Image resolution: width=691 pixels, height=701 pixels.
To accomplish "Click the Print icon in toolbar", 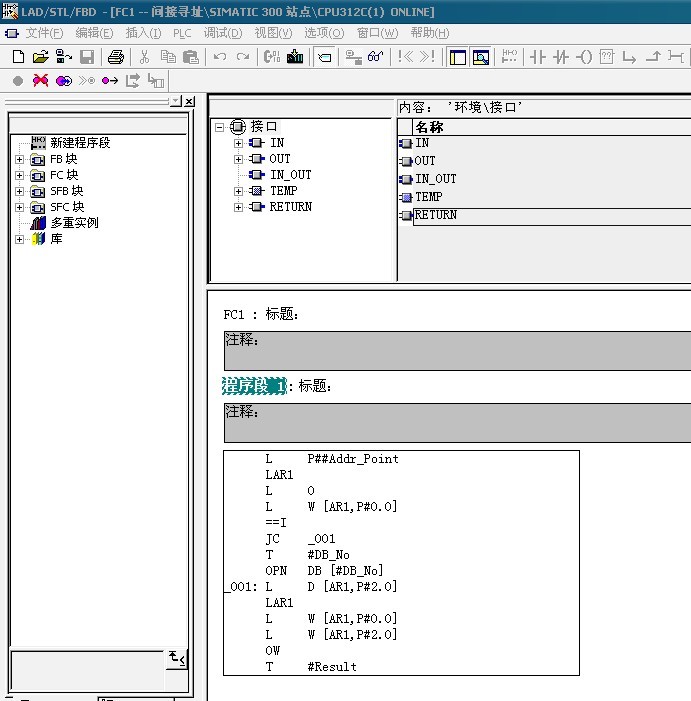I will (x=116, y=57).
